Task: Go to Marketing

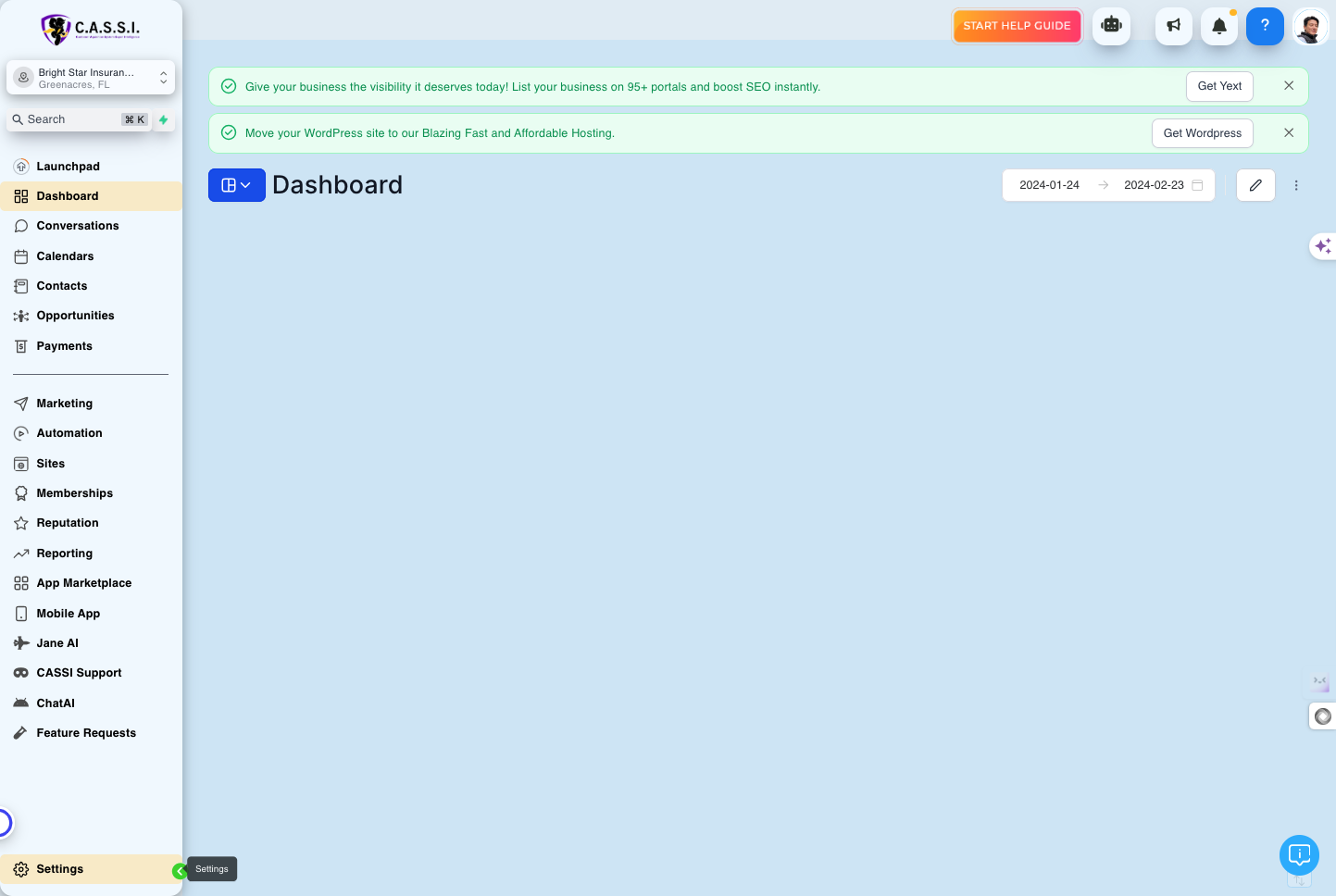Action: coord(91,404)
